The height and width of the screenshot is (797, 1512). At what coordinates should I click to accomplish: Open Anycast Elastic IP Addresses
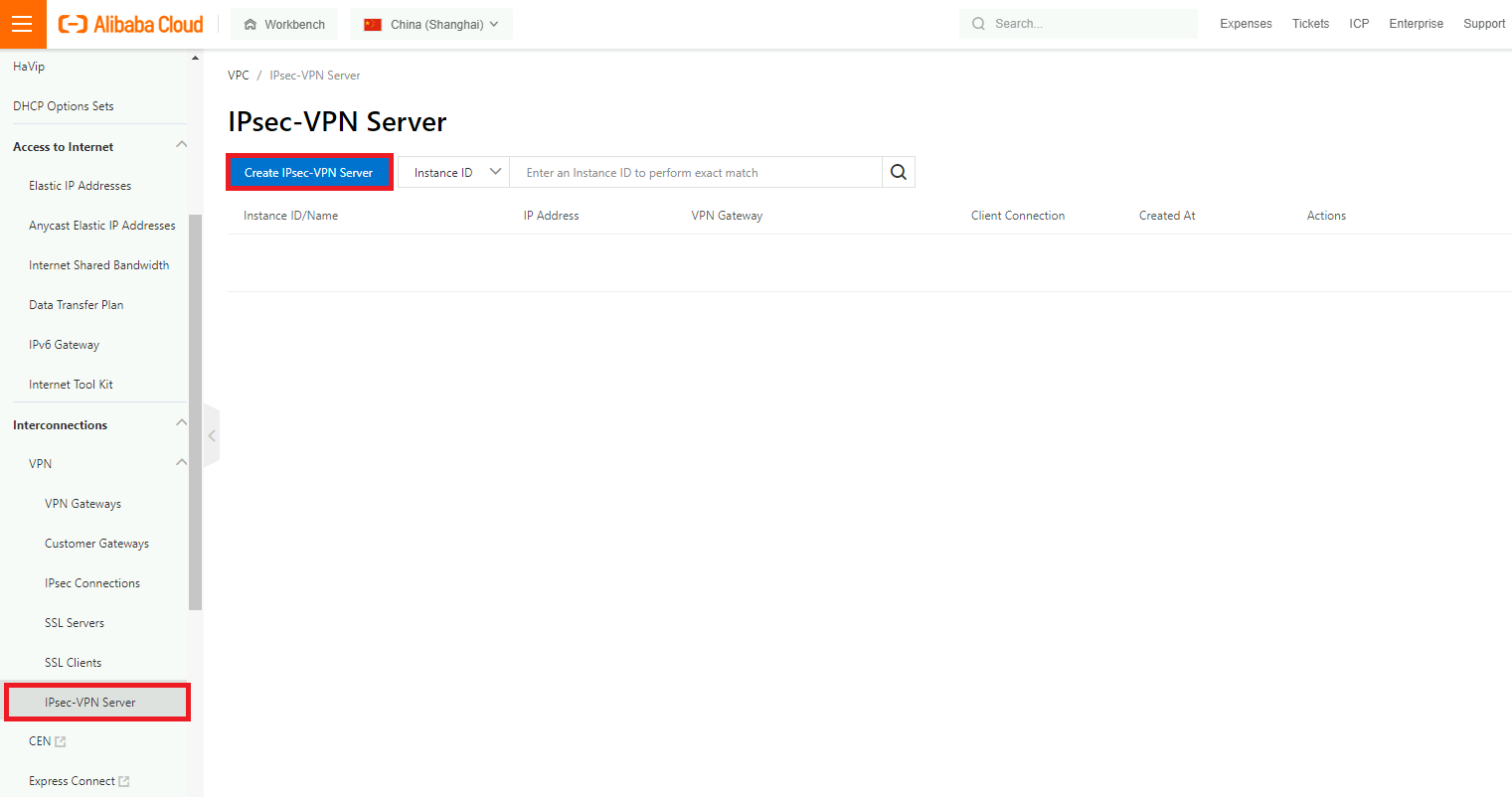(x=102, y=226)
